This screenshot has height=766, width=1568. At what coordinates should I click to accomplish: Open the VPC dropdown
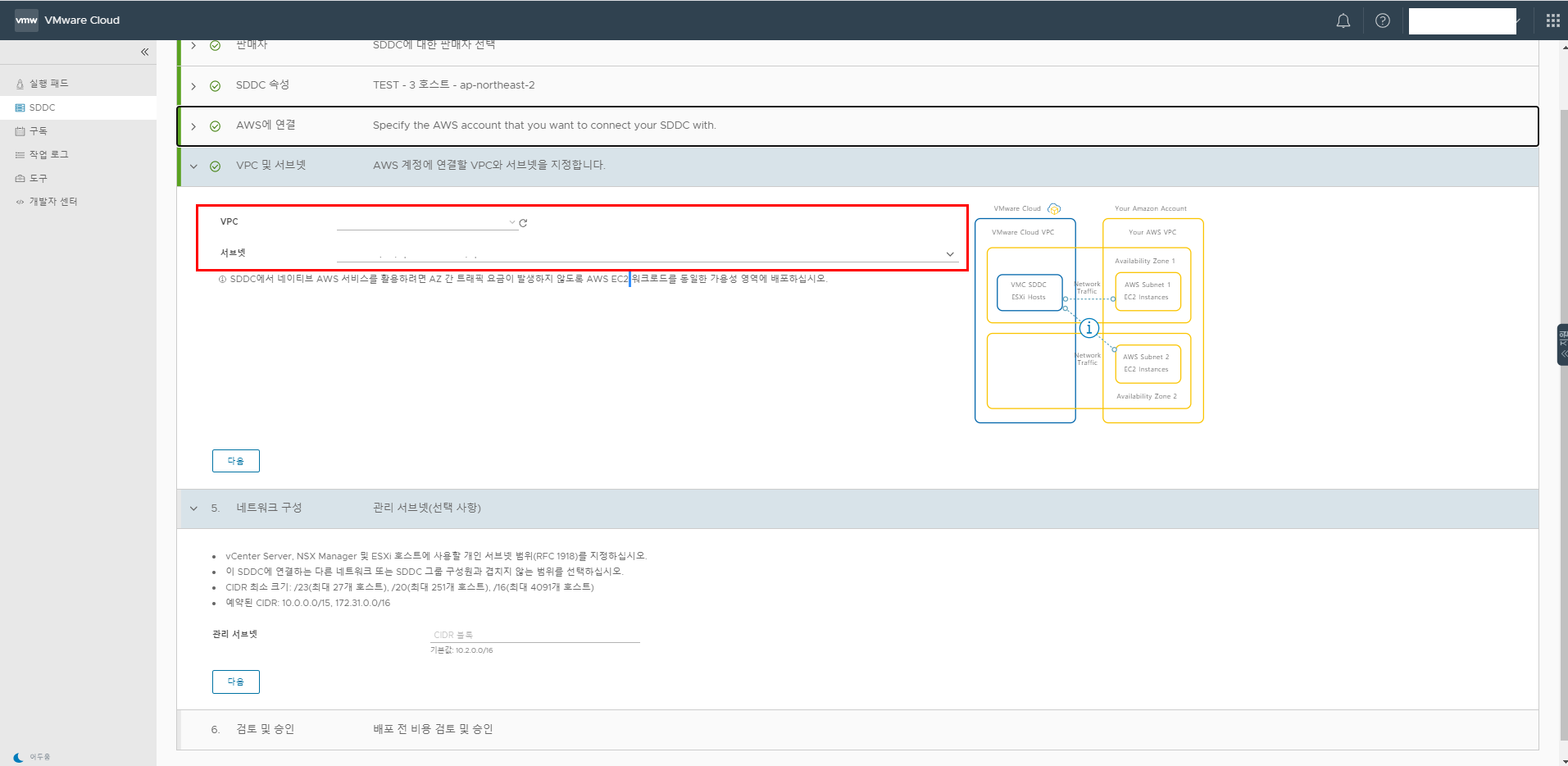pyautogui.click(x=427, y=222)
